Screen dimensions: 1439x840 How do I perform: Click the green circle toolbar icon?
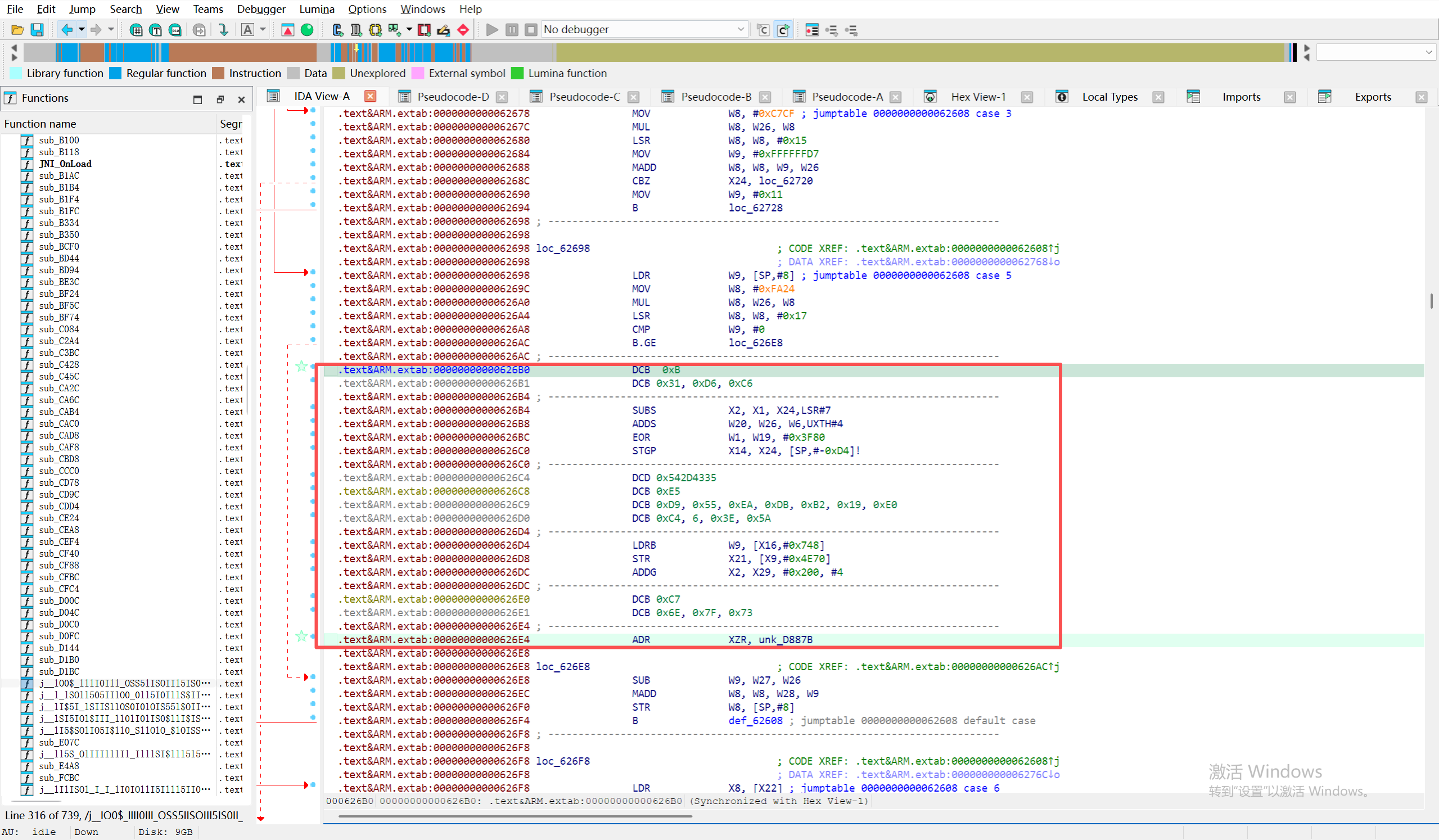307,30
